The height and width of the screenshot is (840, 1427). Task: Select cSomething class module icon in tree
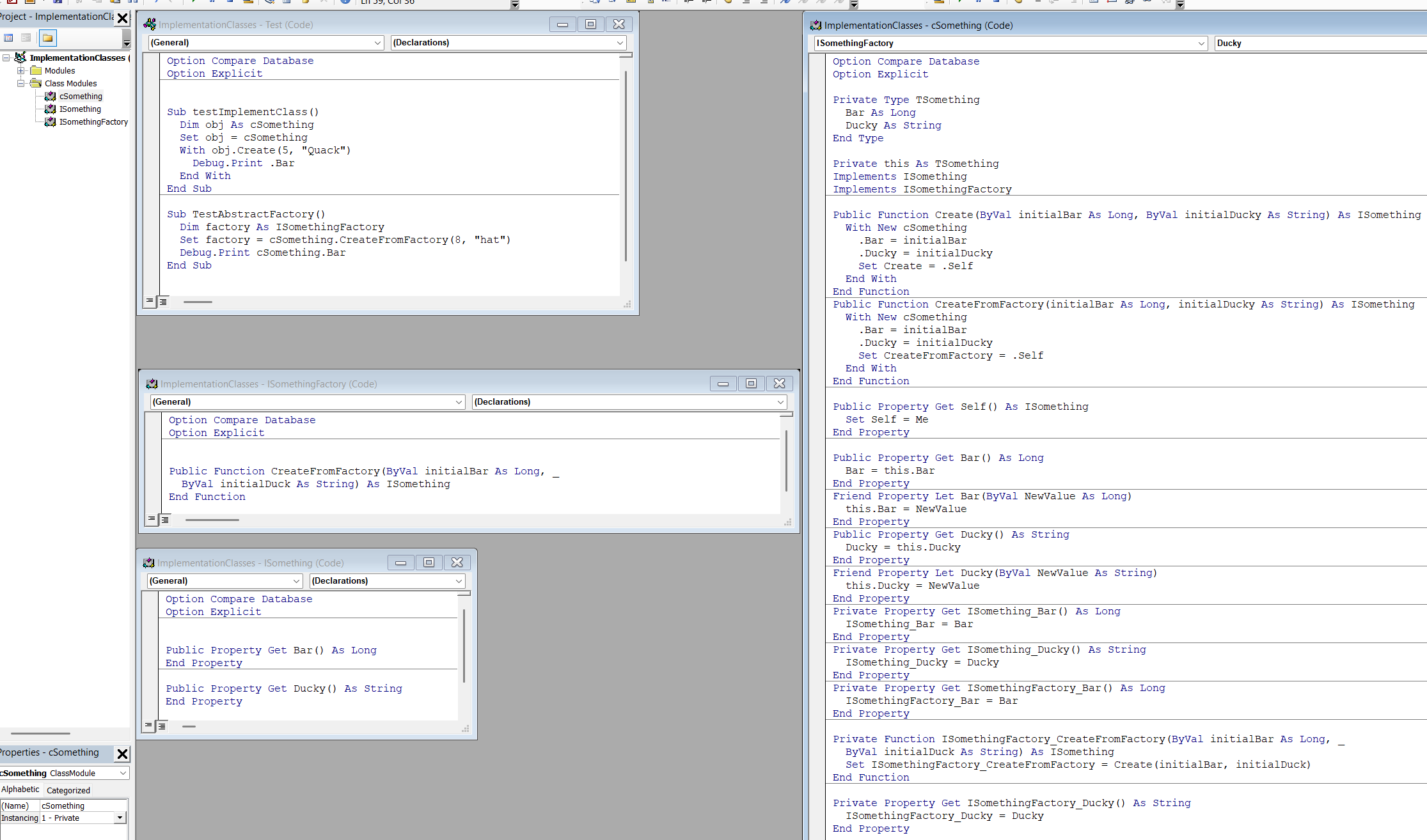pyautogui.click(x=50, y=97)
